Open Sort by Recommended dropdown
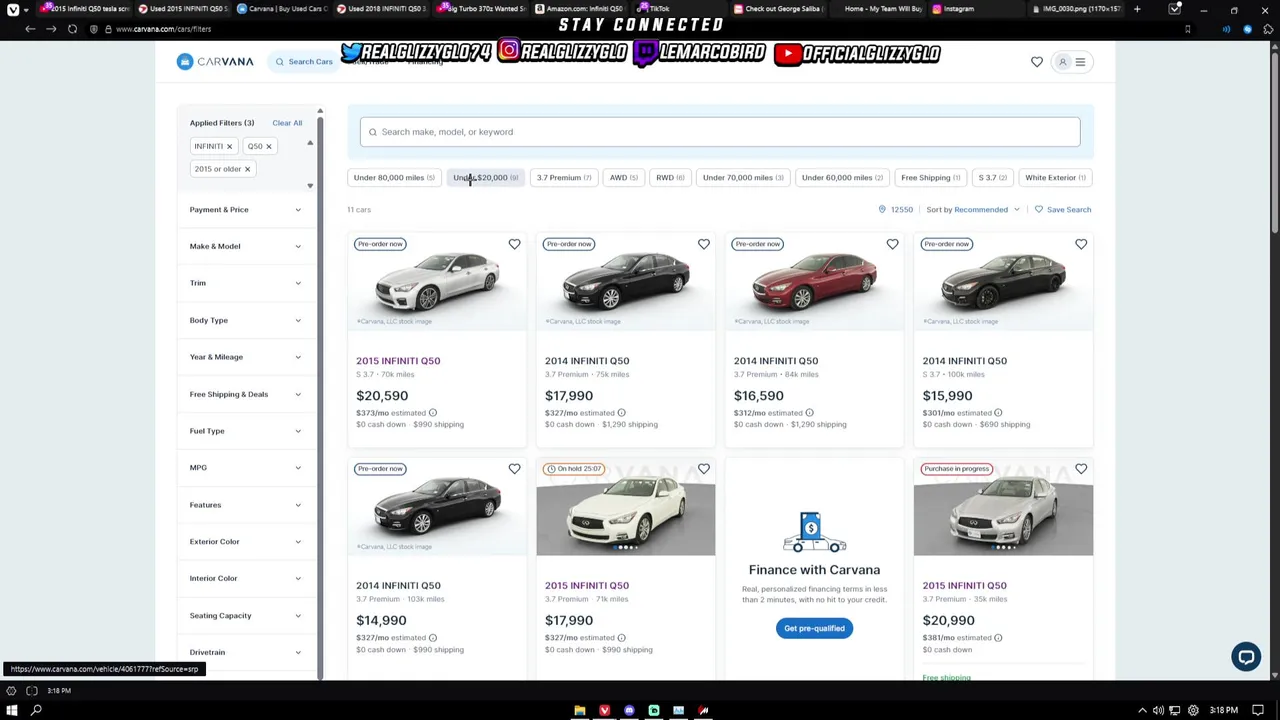The height and width of the screenshot is (720, 1280). (973, 210)
